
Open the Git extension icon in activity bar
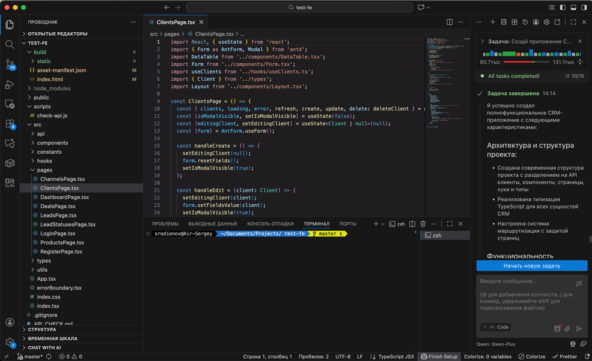click(x=10, y=183)
